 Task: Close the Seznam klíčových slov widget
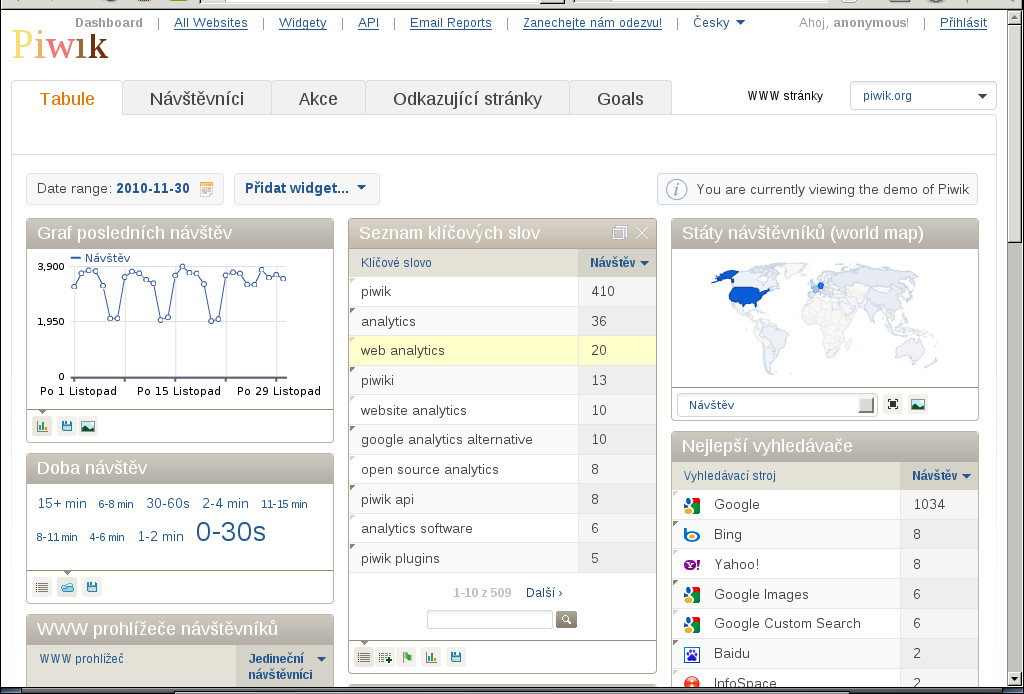click(642, 232)
